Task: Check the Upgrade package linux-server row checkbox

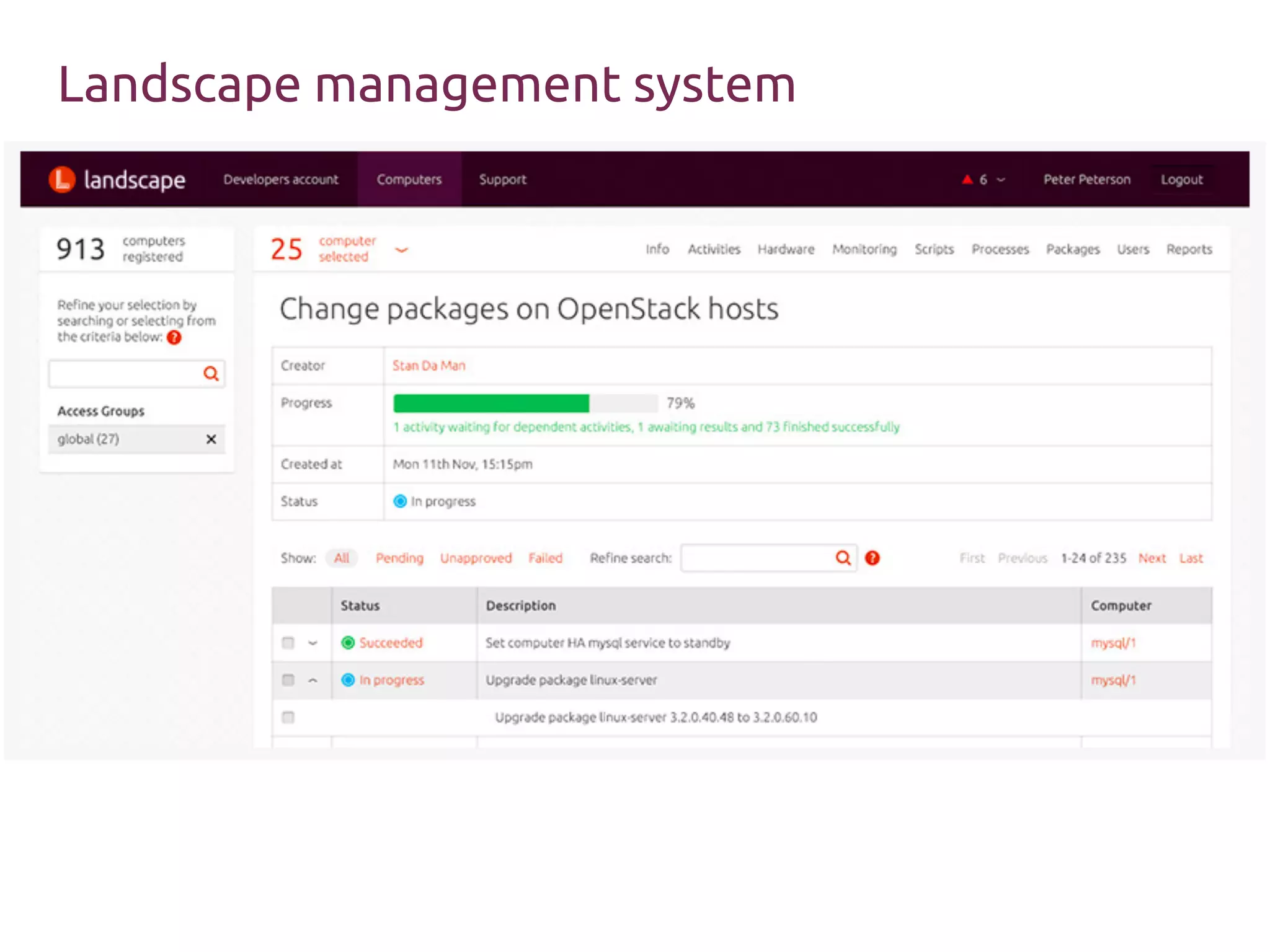Action: click(288, 680)
